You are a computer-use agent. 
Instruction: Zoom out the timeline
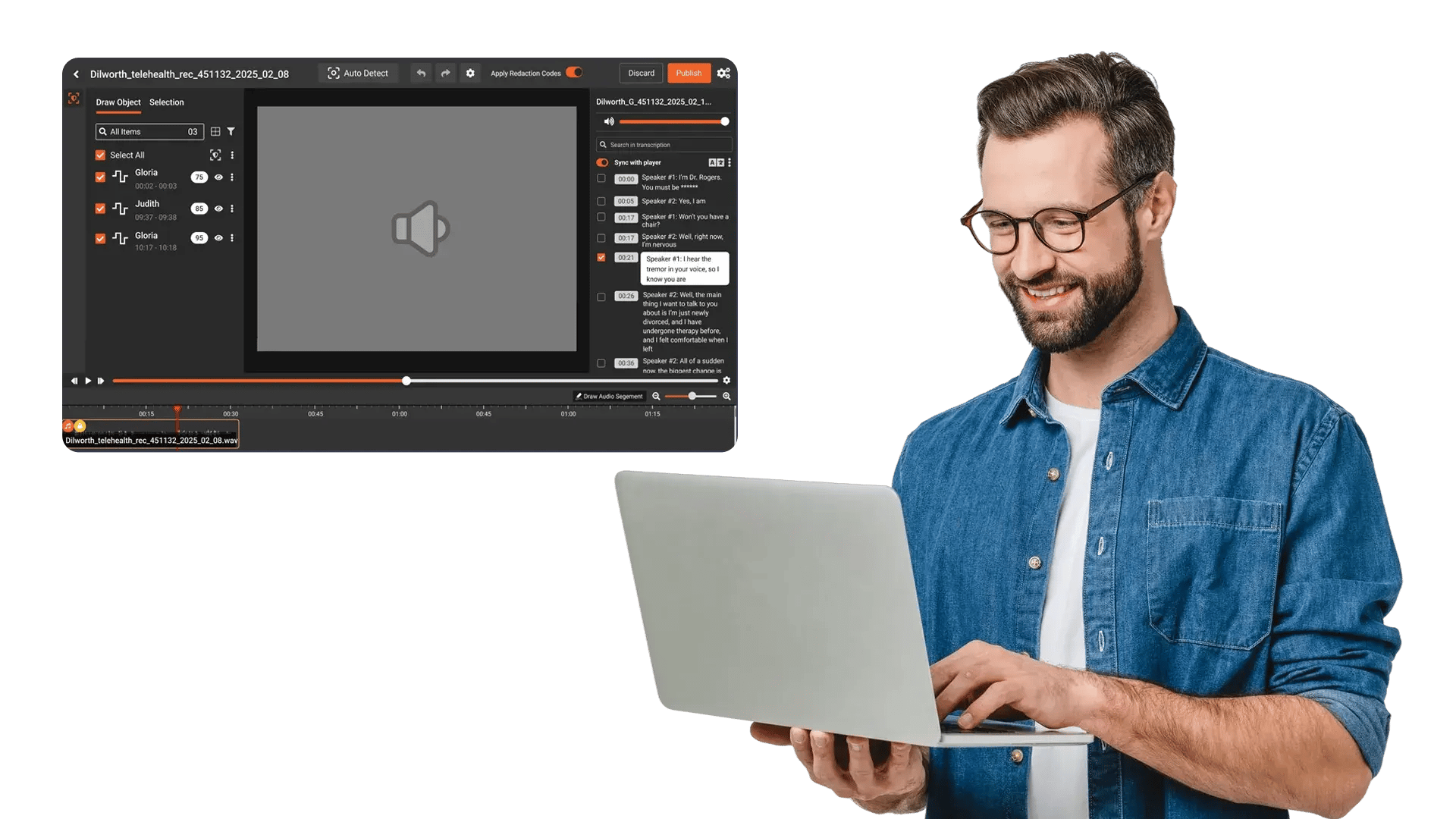(x=657, y=396)
